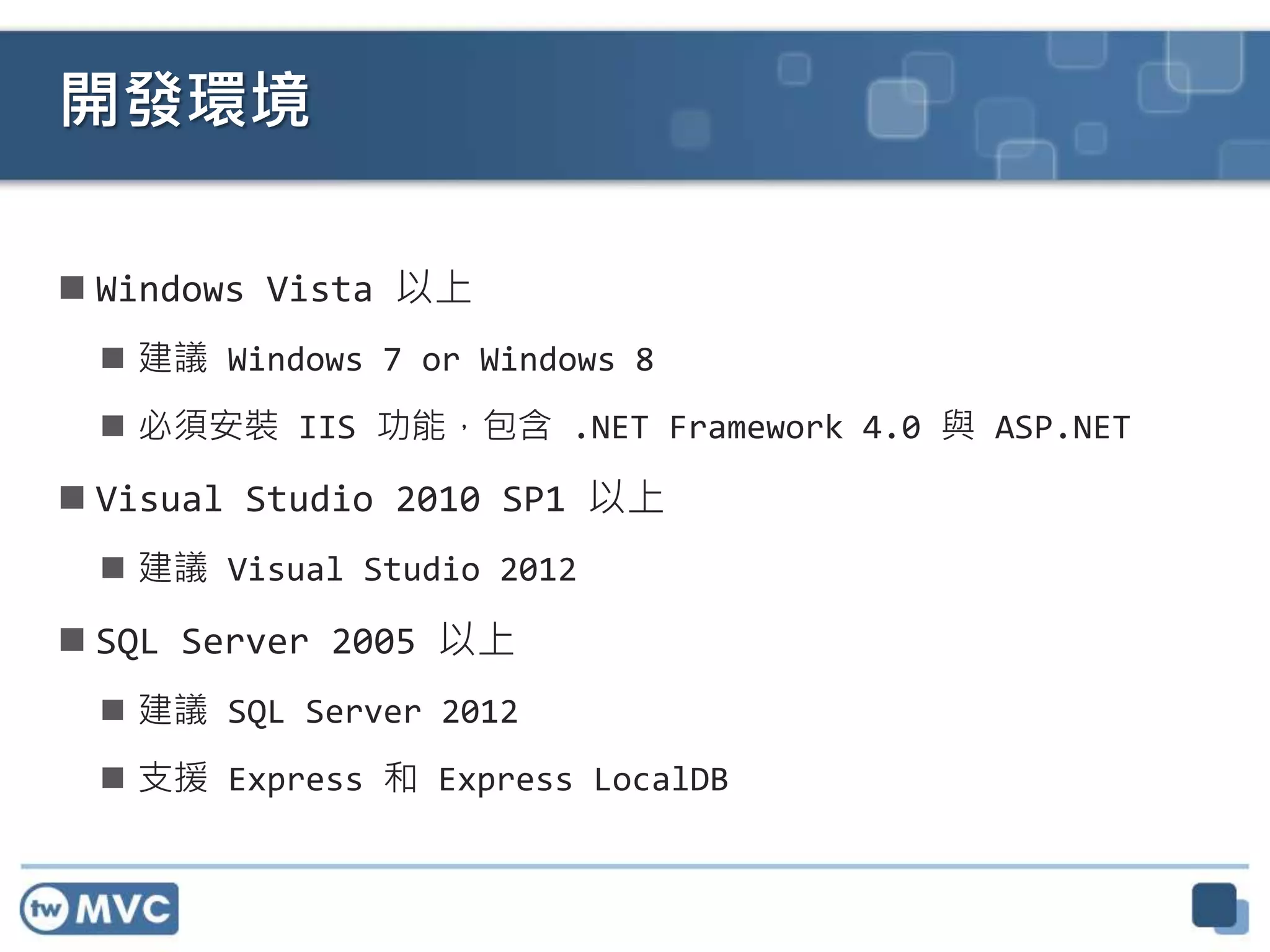Click the line starting with '必須安裝 IIS 功能'

coord(634,426)
